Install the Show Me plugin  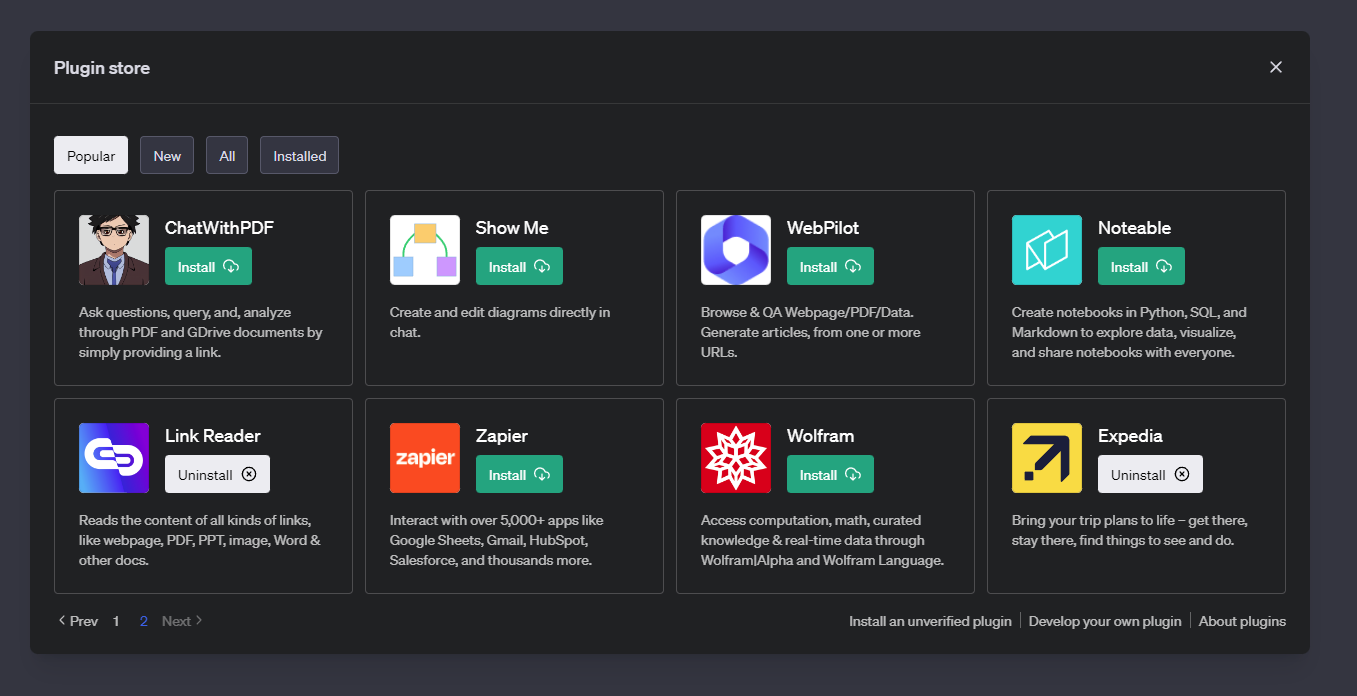[519, 266]
